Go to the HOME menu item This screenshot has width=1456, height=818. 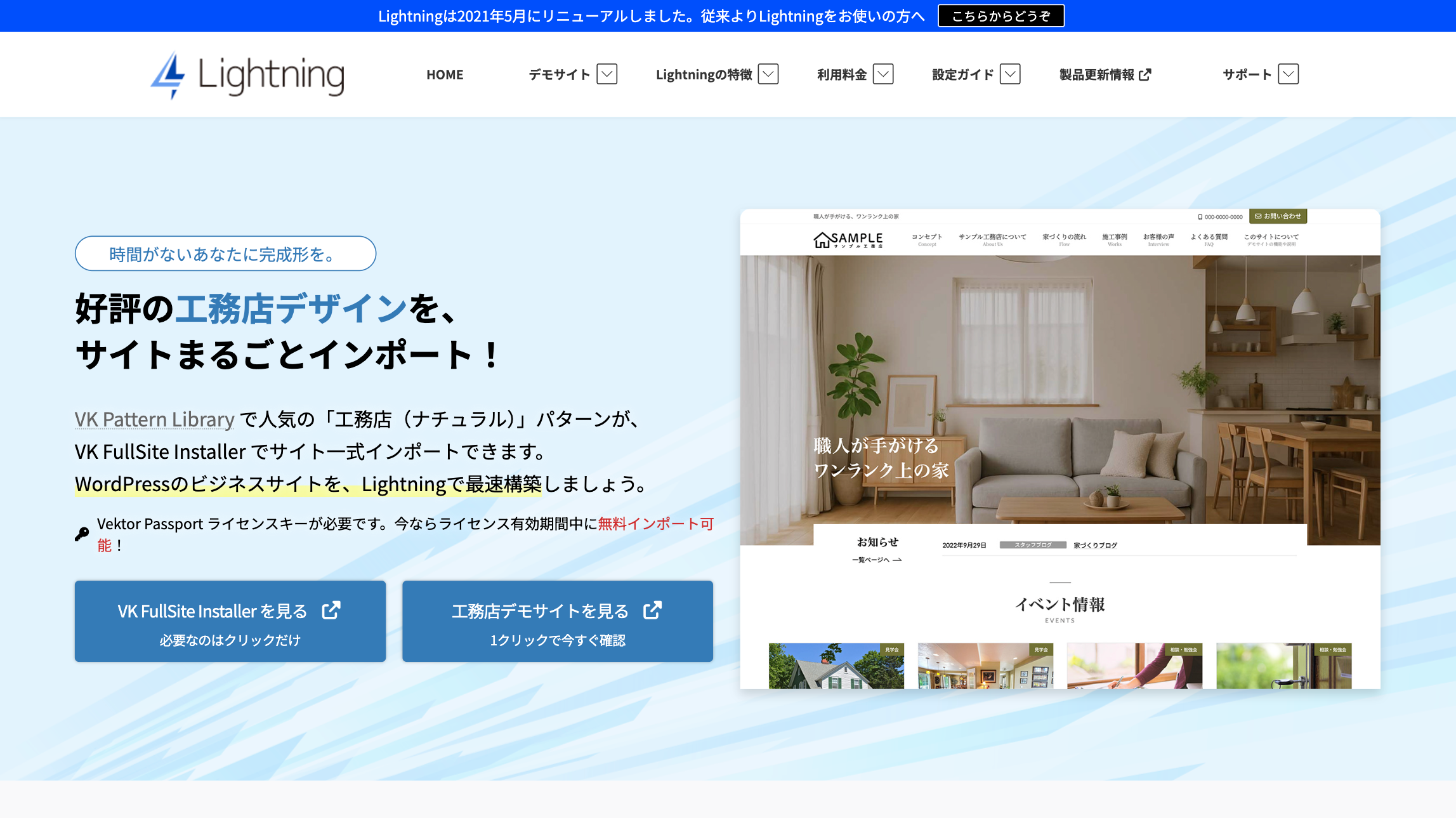(445, 75)
